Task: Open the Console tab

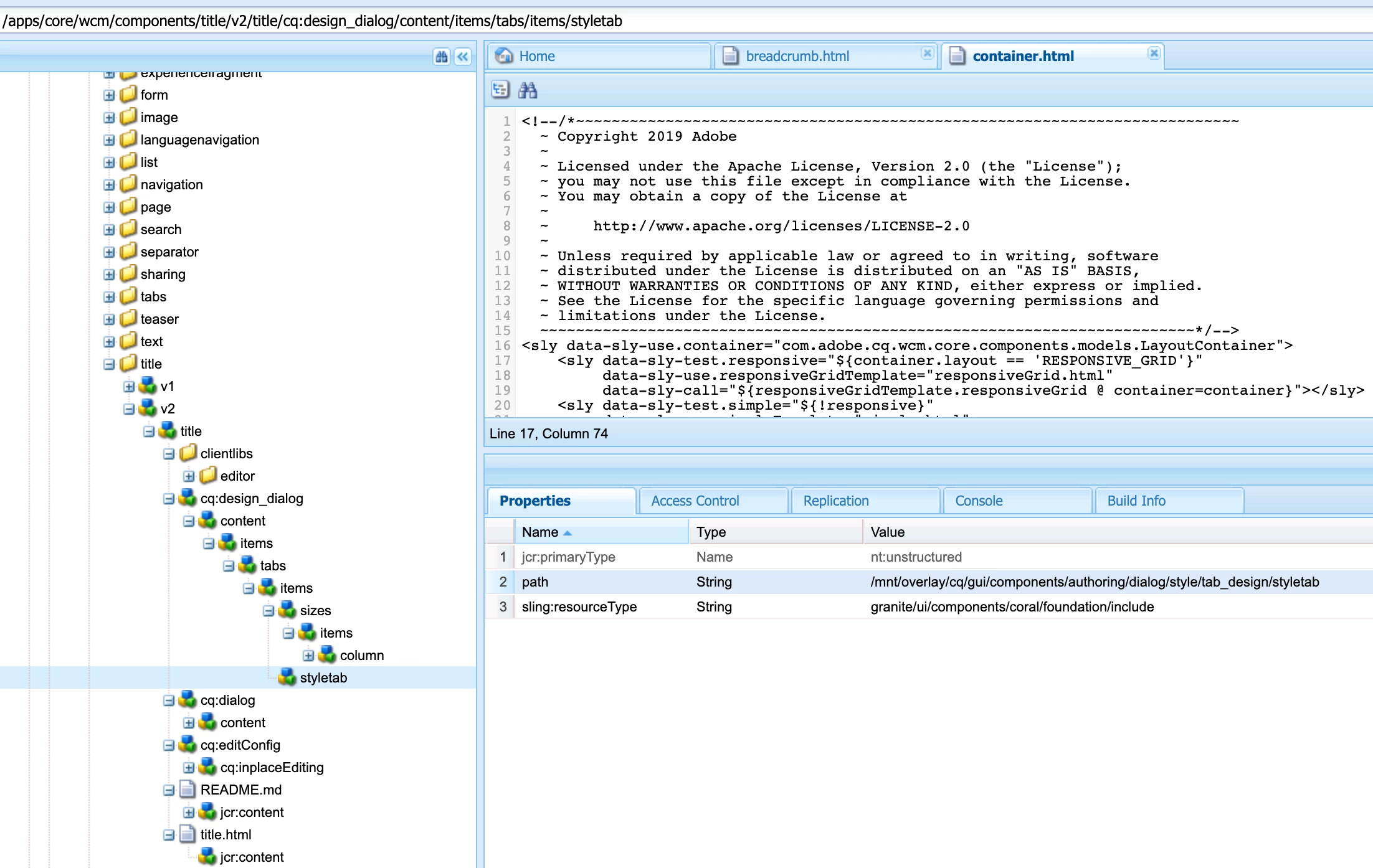Action: pyautogui.click(x=979, y=501)
